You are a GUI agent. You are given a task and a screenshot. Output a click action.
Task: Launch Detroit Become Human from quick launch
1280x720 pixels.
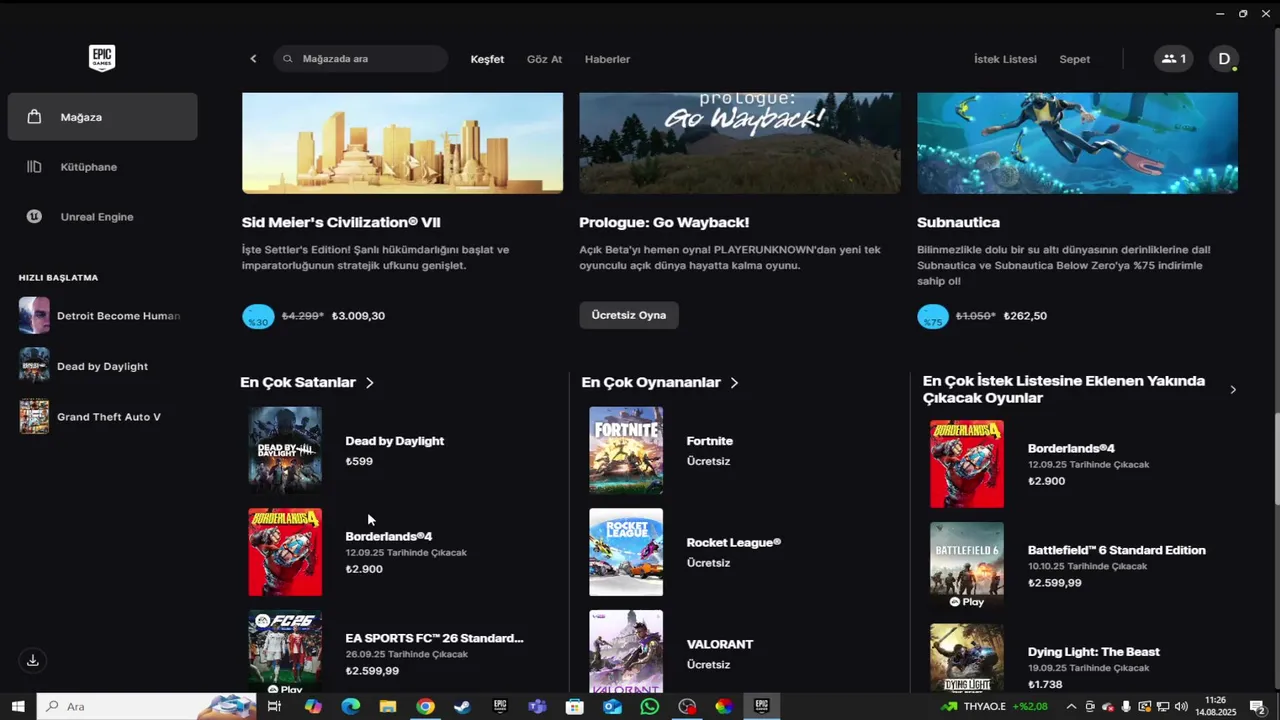pyautogui.click(x=100, y=316)
